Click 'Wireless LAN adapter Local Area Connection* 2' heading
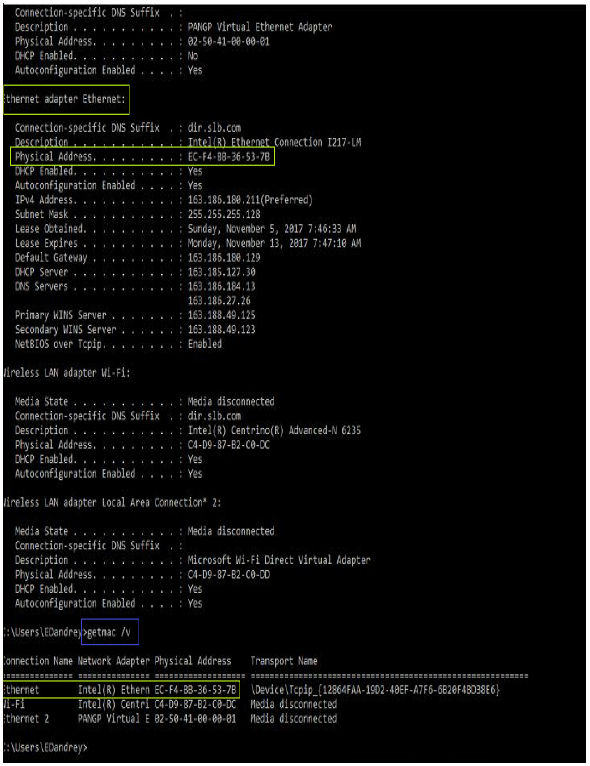Screen dimensions: 590x766 click(x=112, y=503)
